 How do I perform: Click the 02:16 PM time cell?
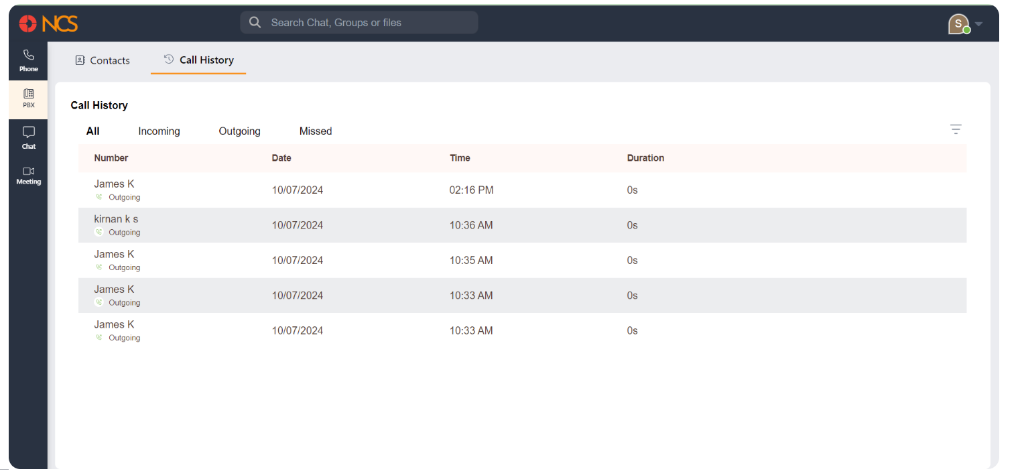[472, 190]
